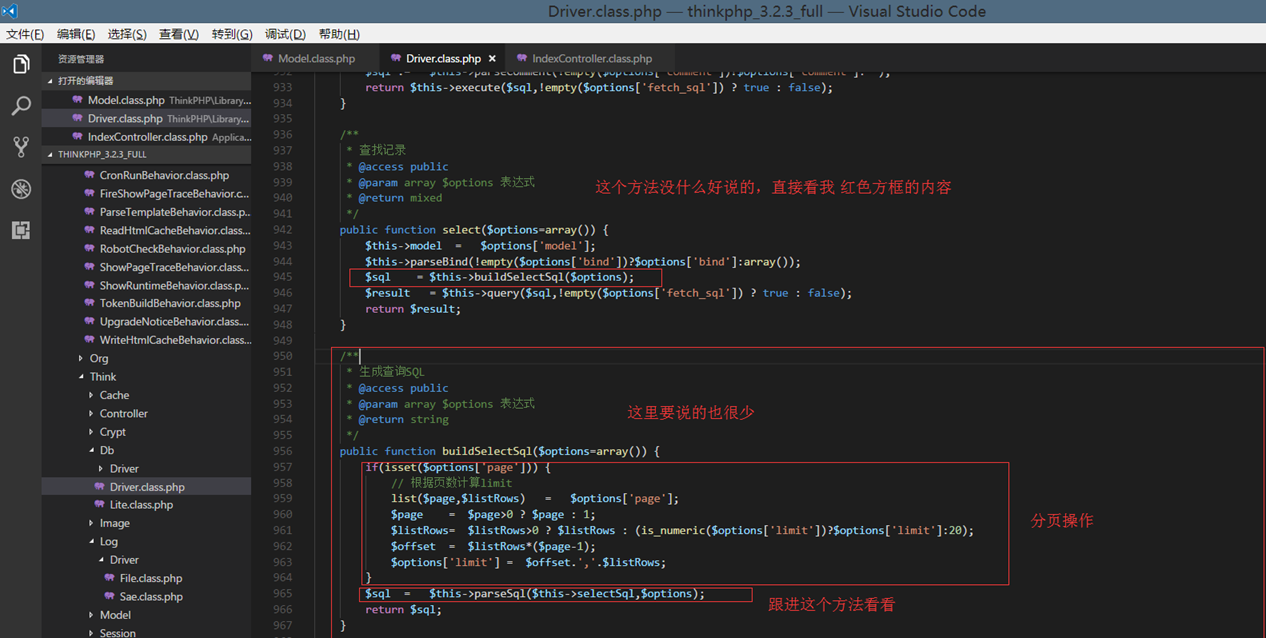Open FireShowPageTraceBehavior file
Viewport: 1266px width, 638px height.
point(174,193)
